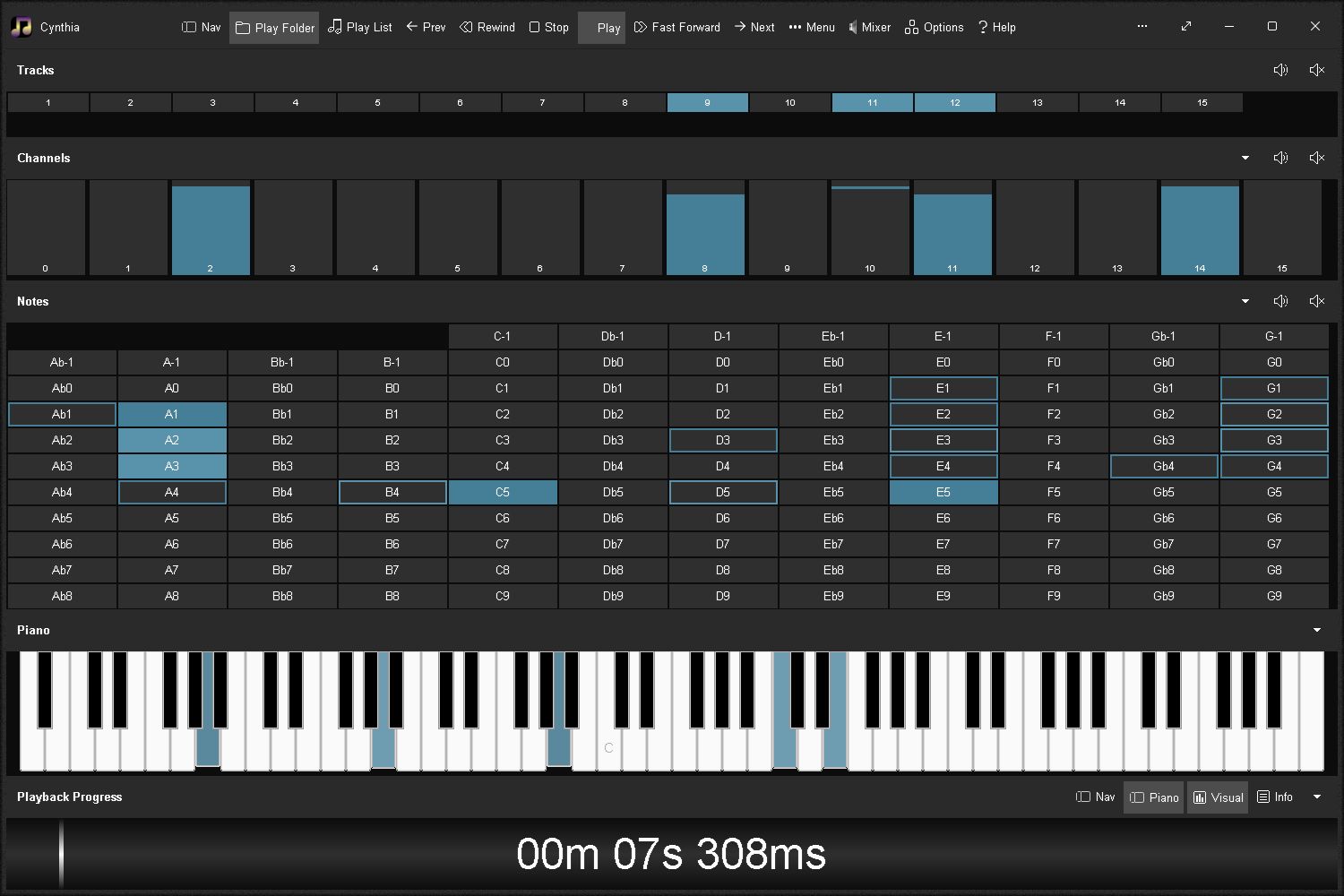
Task: Toggle track 15
Action: (x=1202, y=102)
